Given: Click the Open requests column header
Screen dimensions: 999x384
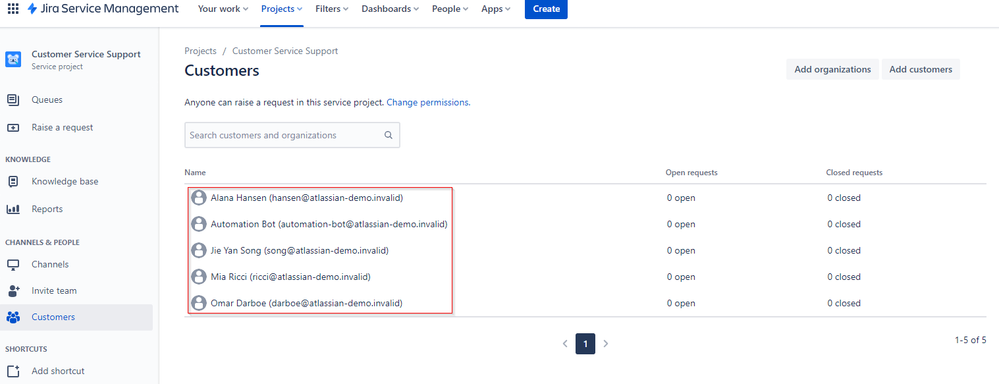Looking at the screenshot, I should (x=692, y=173).
